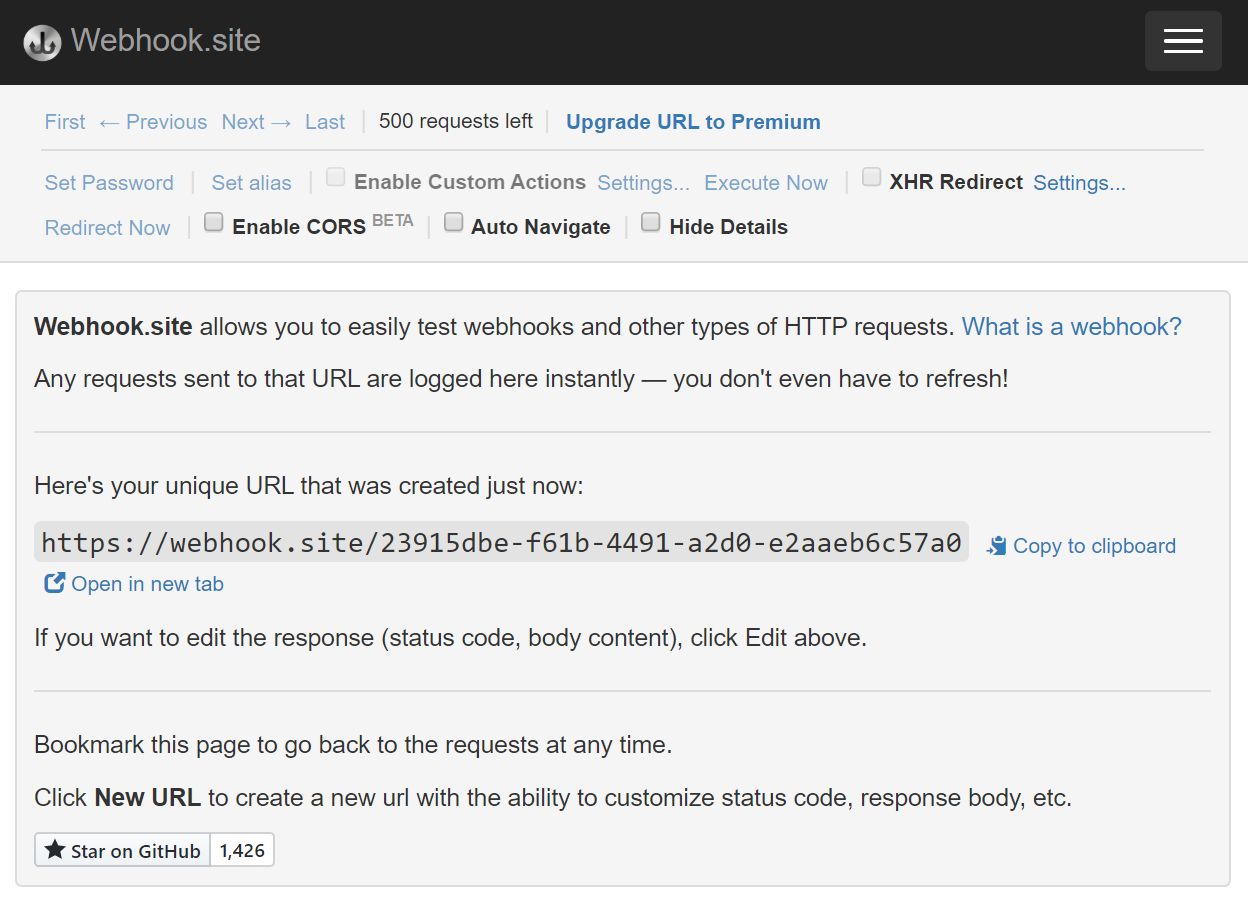The image size is (1248, 902).
Task: Click Upgrade URL to Premium
Action: tap(693, 122)
